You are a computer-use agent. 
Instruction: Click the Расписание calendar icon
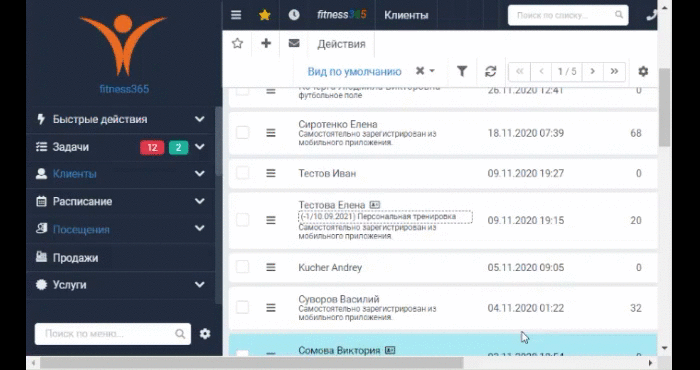click(41, 201)
